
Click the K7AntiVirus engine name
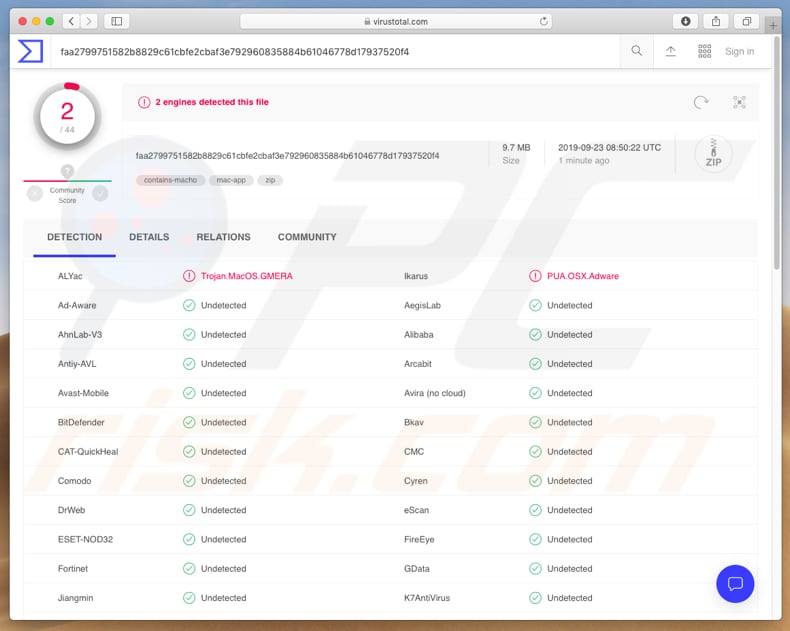click(427, 598)
